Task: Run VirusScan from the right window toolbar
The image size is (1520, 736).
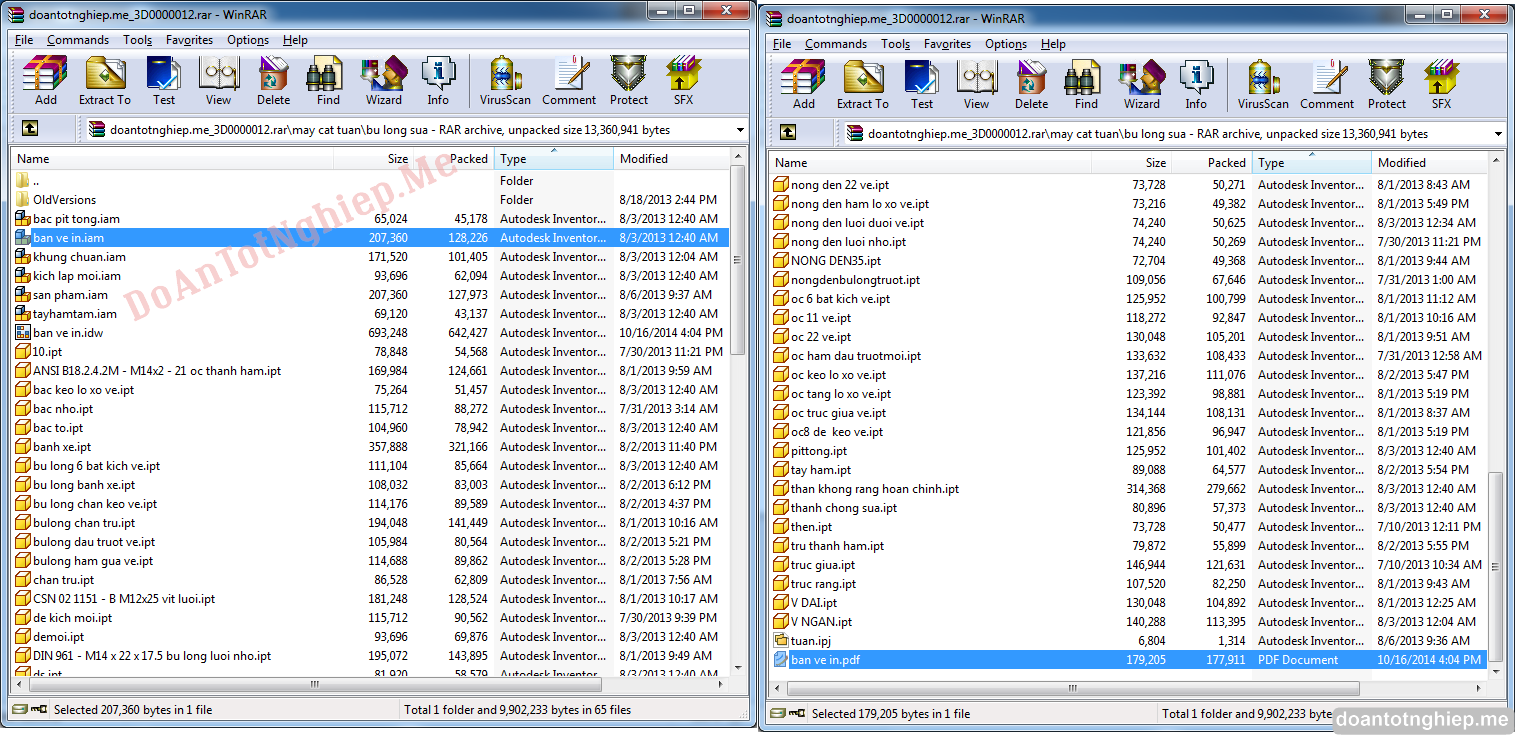Action: tap(1263, 84)
